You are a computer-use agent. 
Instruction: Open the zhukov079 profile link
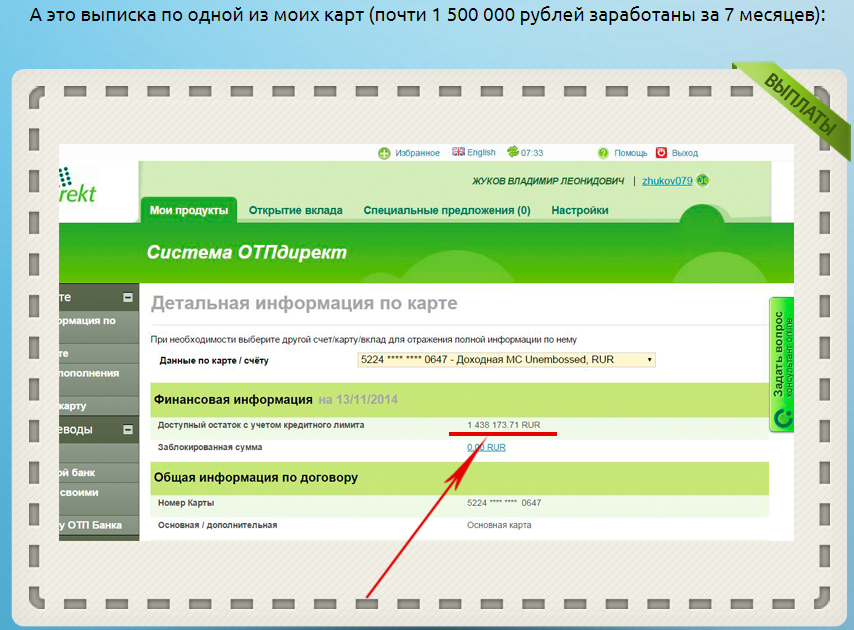(667, 181)
